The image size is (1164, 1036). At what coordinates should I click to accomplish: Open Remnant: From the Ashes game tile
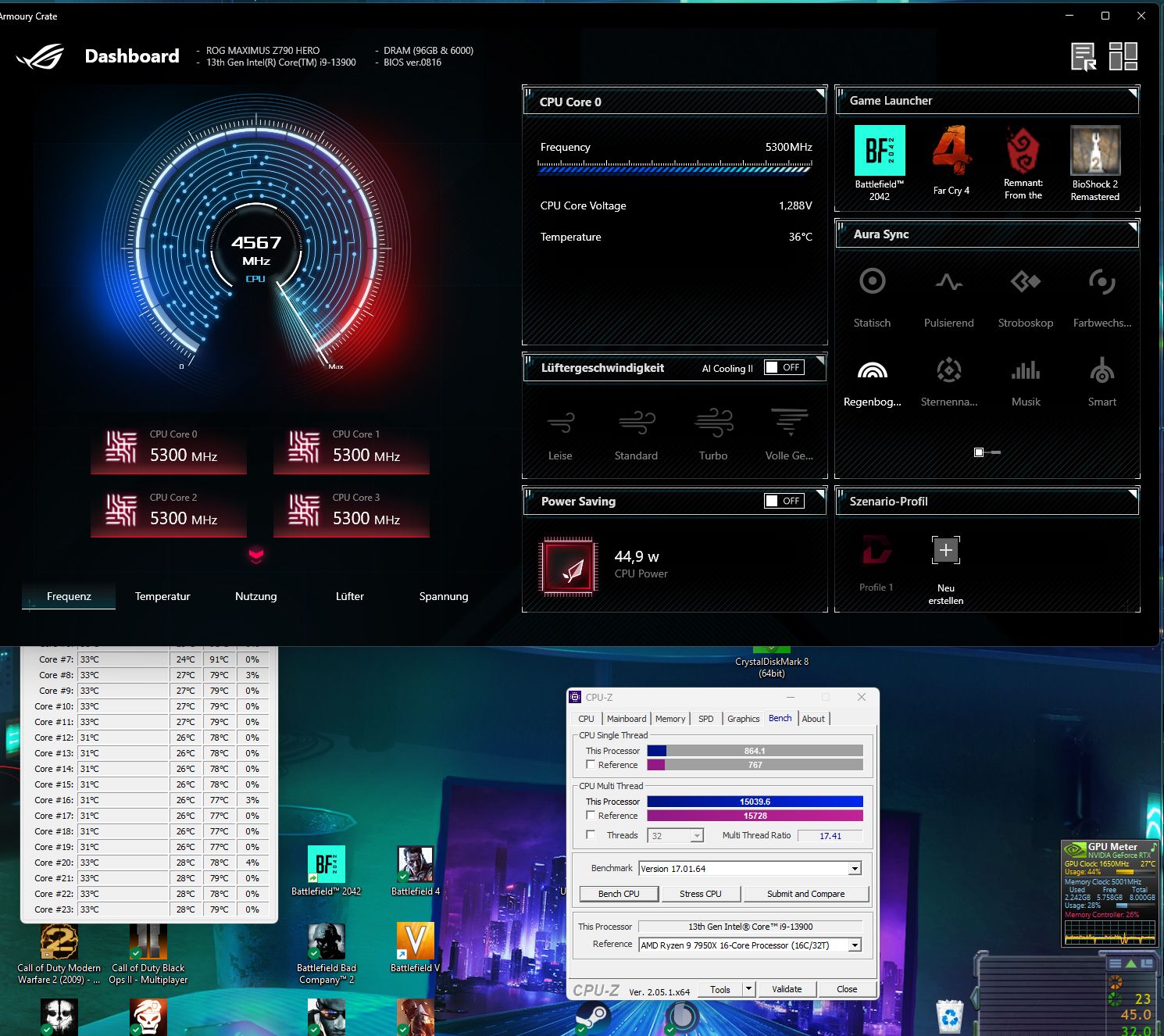tap(1023, 150)
